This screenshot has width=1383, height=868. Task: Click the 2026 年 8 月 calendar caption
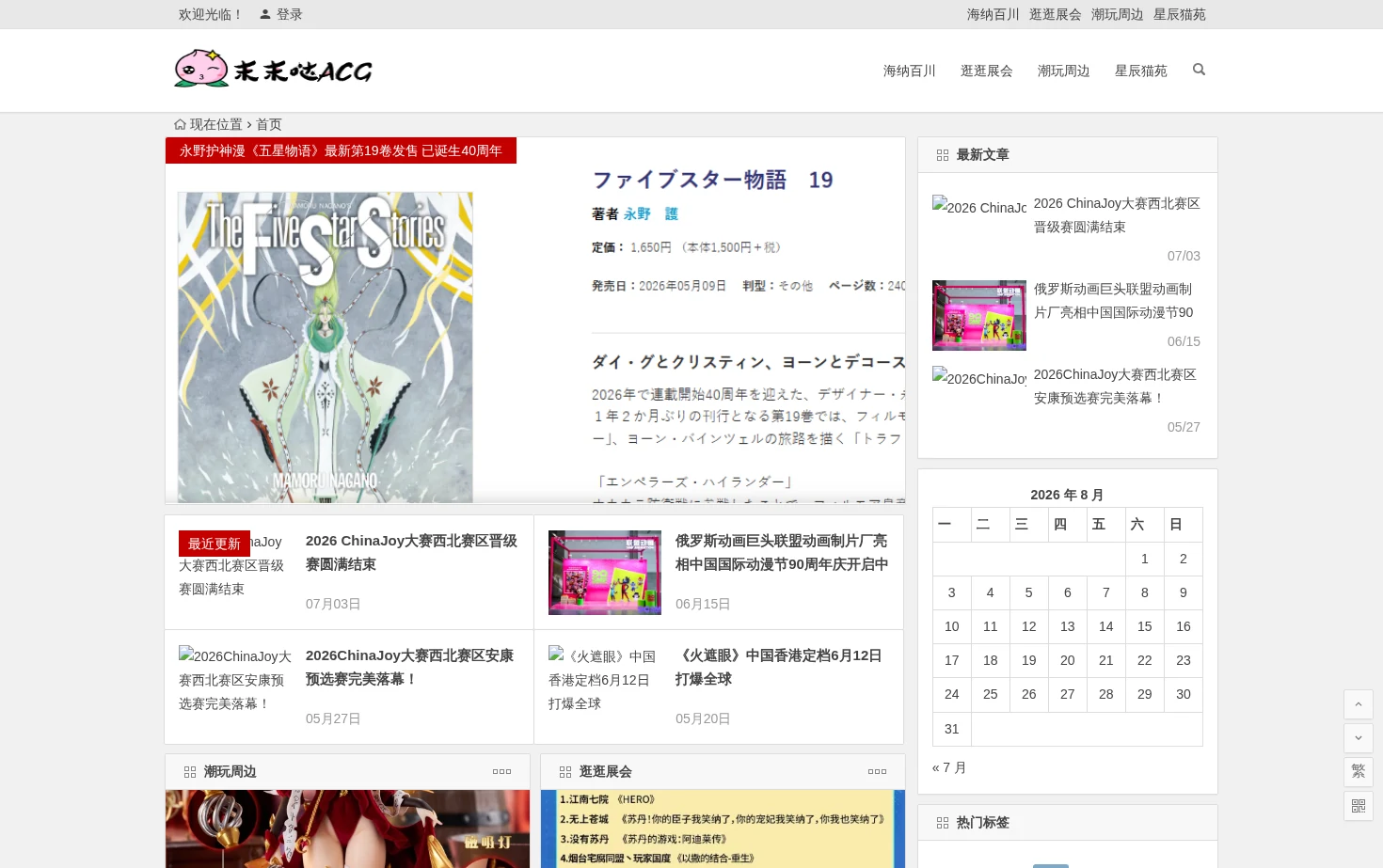(x=1067, y=495)
